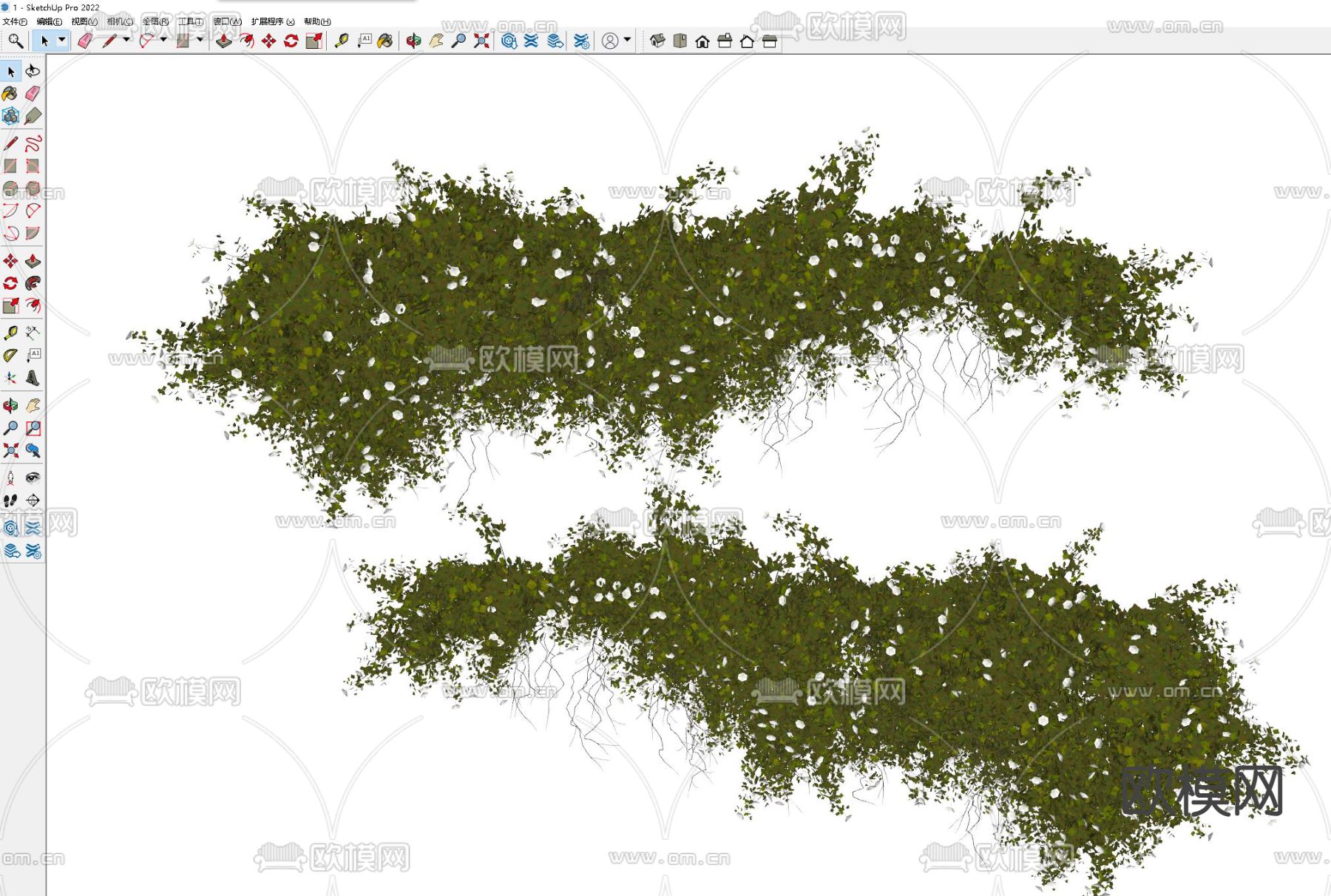This screenshot has width=1331, height=896.
Task: Open the 文件(F) menu
Action: tap(14, 21)
